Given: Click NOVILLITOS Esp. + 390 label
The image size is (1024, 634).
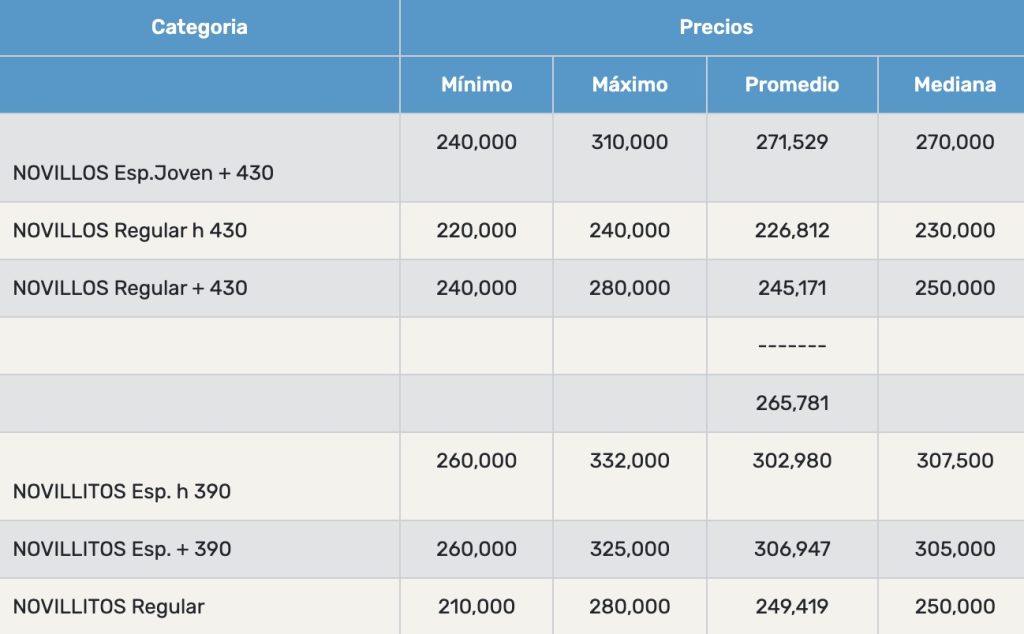Looking at the screenshot, I should 122,549.
